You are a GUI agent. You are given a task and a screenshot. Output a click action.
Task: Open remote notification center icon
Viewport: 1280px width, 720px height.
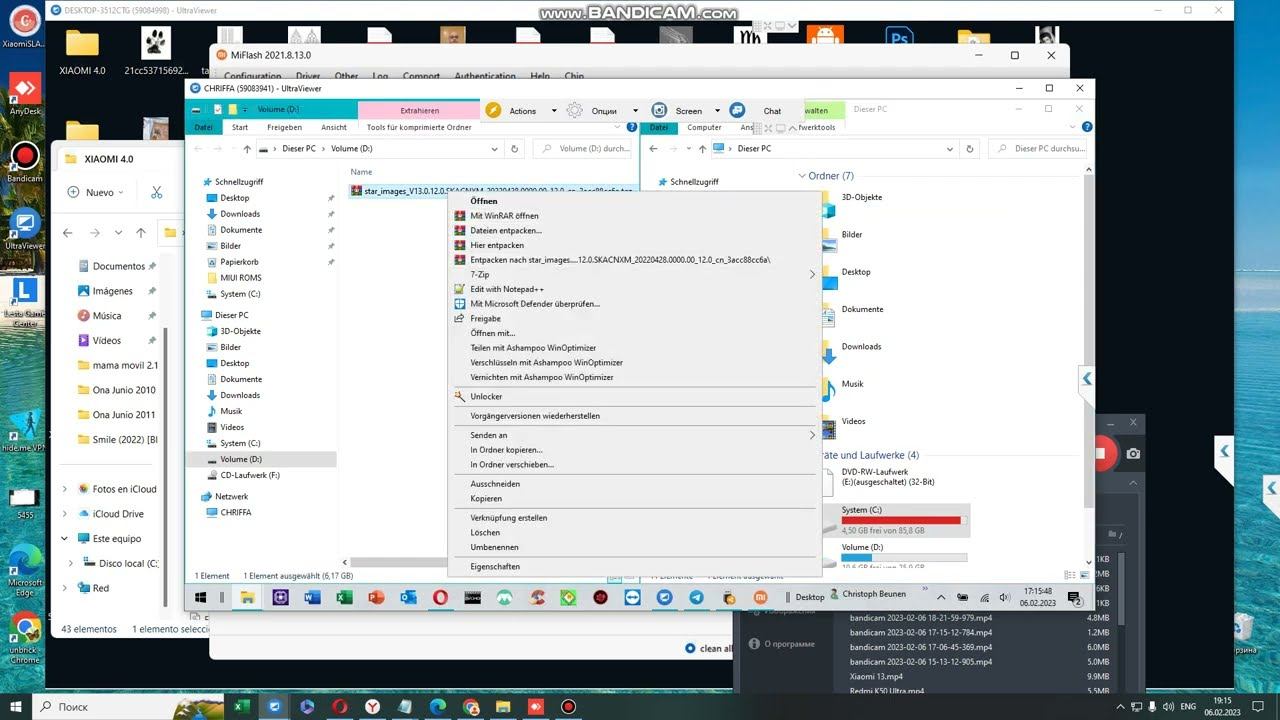point(1075,598)
